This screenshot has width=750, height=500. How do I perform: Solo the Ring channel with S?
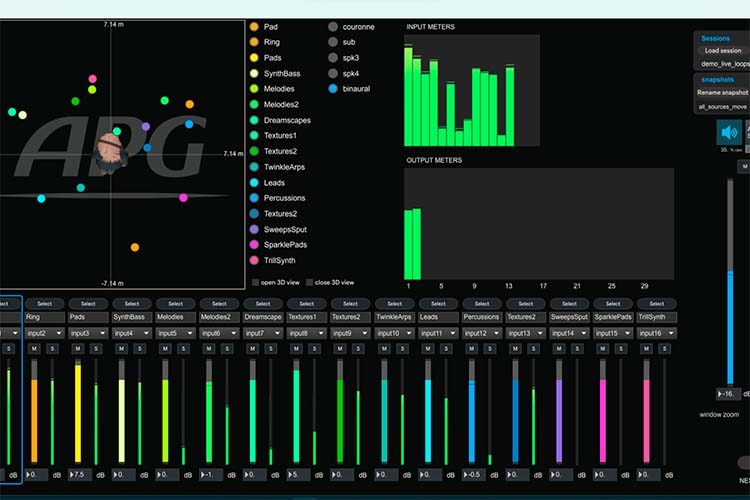[x=52, y=349]
